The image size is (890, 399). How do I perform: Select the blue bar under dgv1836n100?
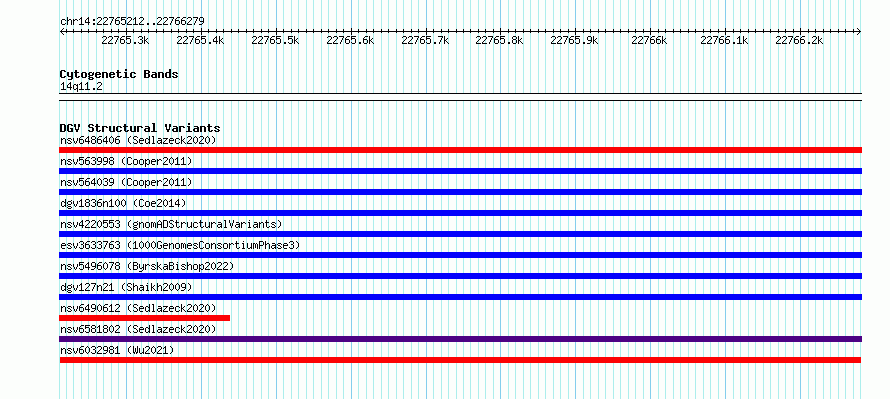point(460,213)
